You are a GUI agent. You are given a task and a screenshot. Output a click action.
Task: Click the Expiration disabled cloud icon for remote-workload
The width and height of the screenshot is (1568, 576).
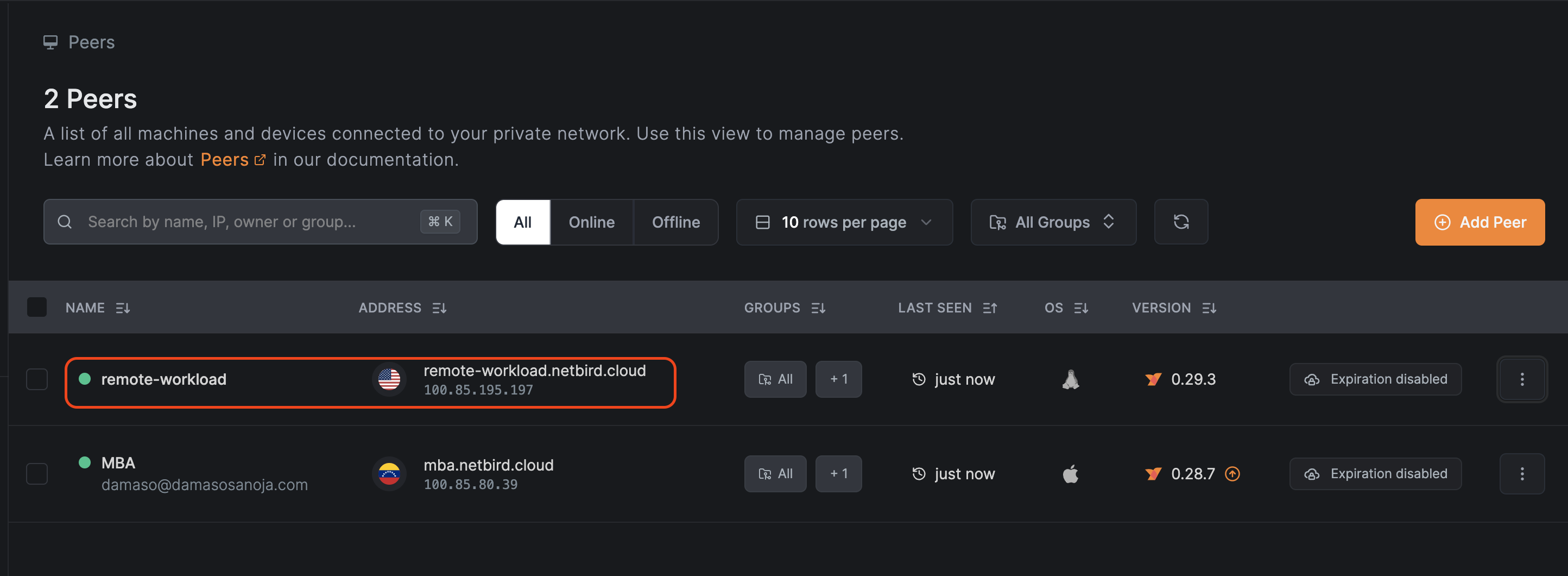coord(1313,379)
